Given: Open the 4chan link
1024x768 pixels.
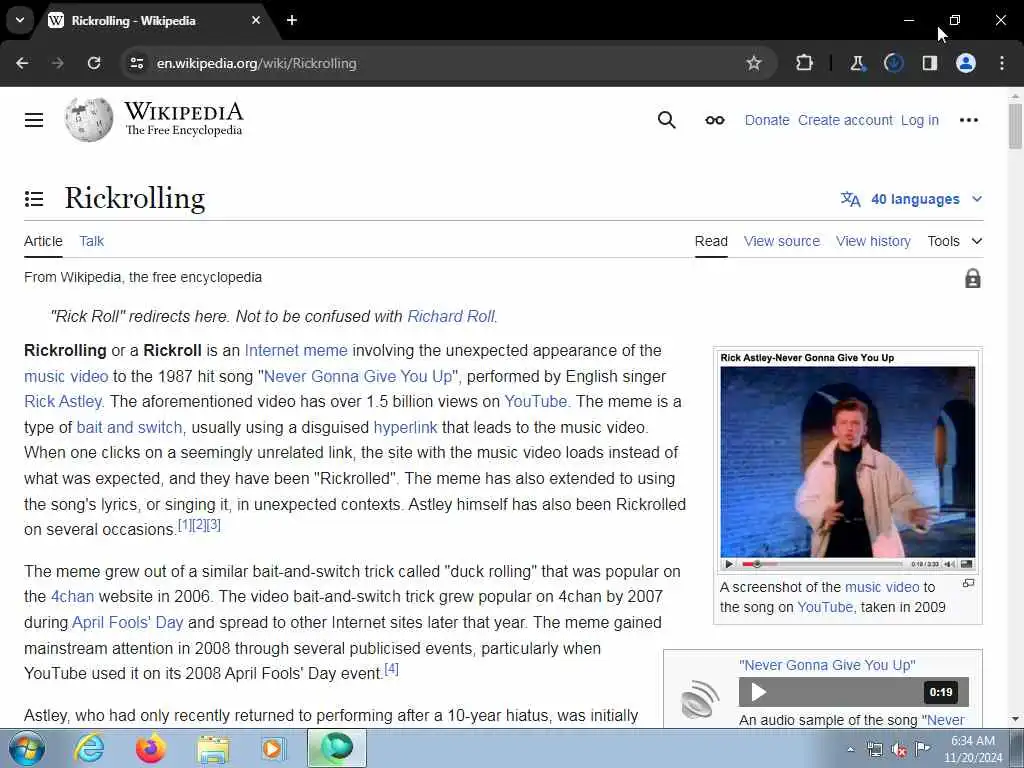Looking at the screenshot, I should click(72, 597).
